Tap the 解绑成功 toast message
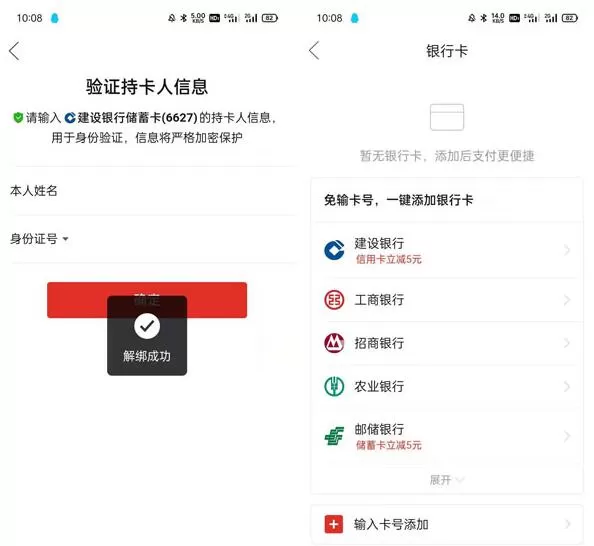 (x=147, y=336)
